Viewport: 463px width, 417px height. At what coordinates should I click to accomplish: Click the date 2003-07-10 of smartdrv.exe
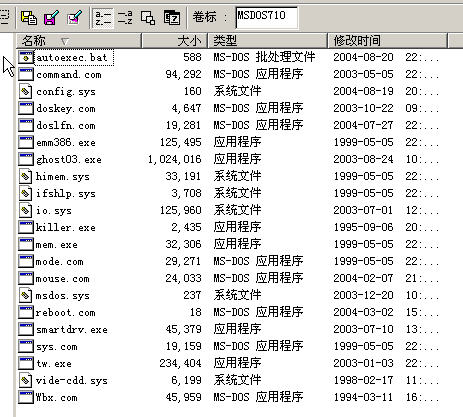pyautogui.click(x=363, y=329)
